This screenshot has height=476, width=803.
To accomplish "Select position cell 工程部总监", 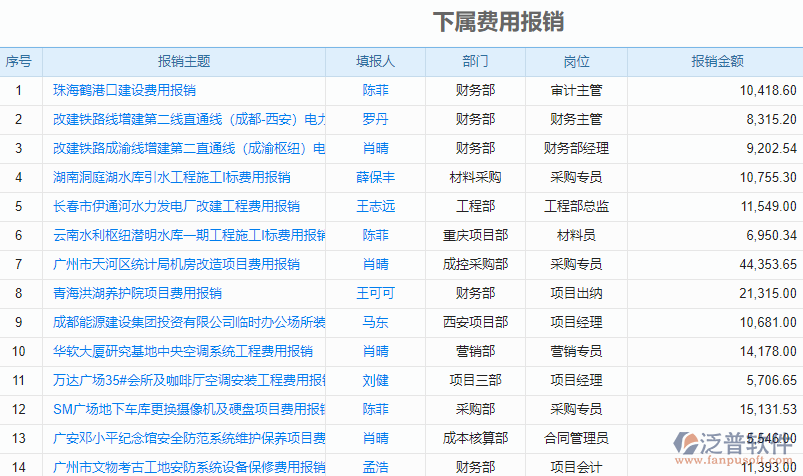I will [x=576, y=206].
